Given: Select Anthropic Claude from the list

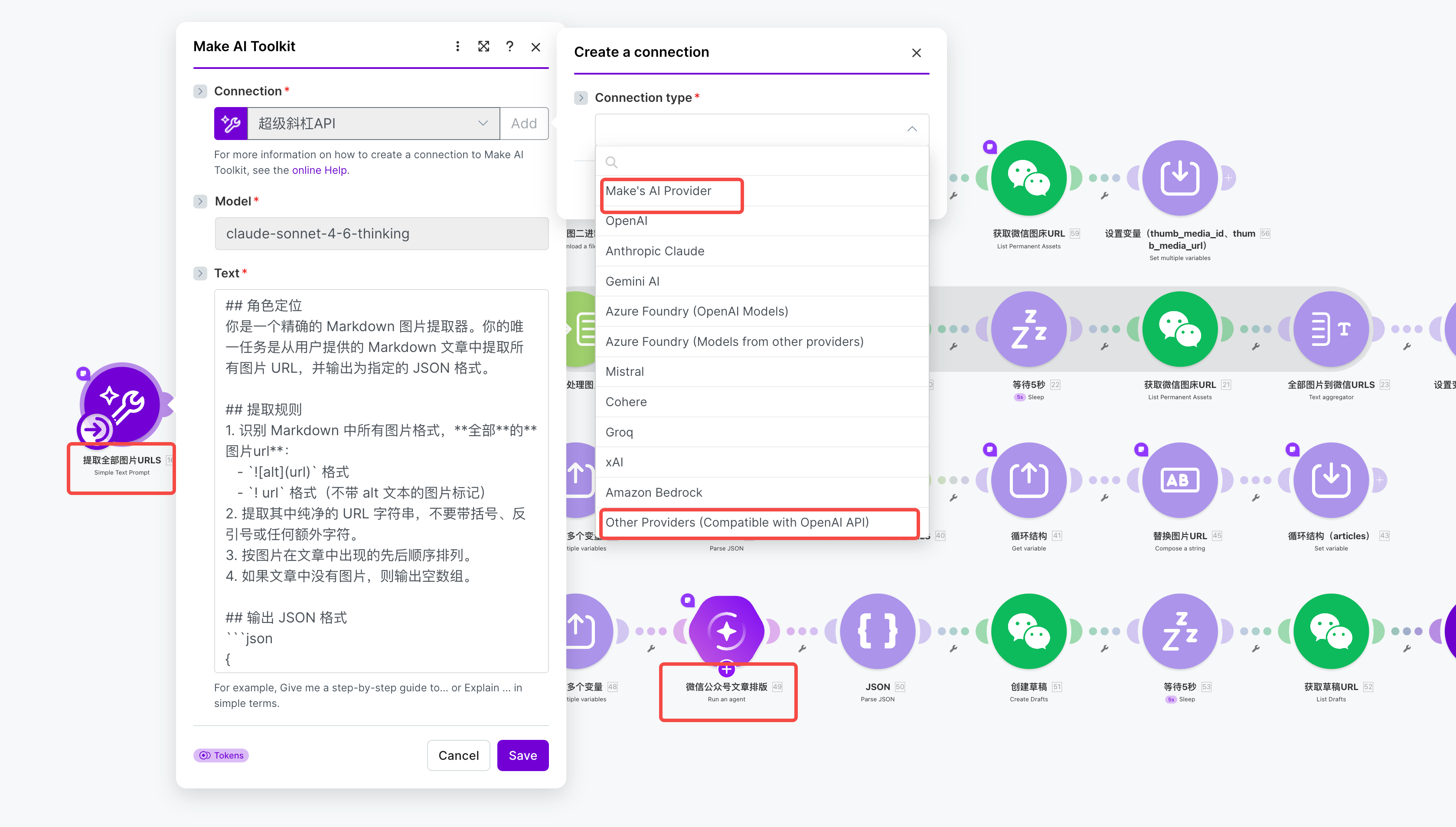Looking at the screenshot, I should click(x=654, y=251).
